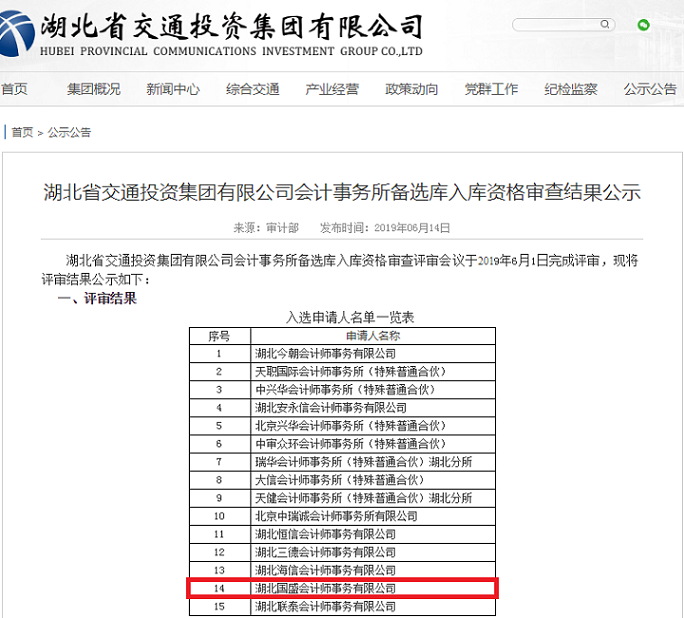Select 中审众环会计师事务所 table cell
The height and width of the screenshot is (618, 684).
click(x=373, y=444)
